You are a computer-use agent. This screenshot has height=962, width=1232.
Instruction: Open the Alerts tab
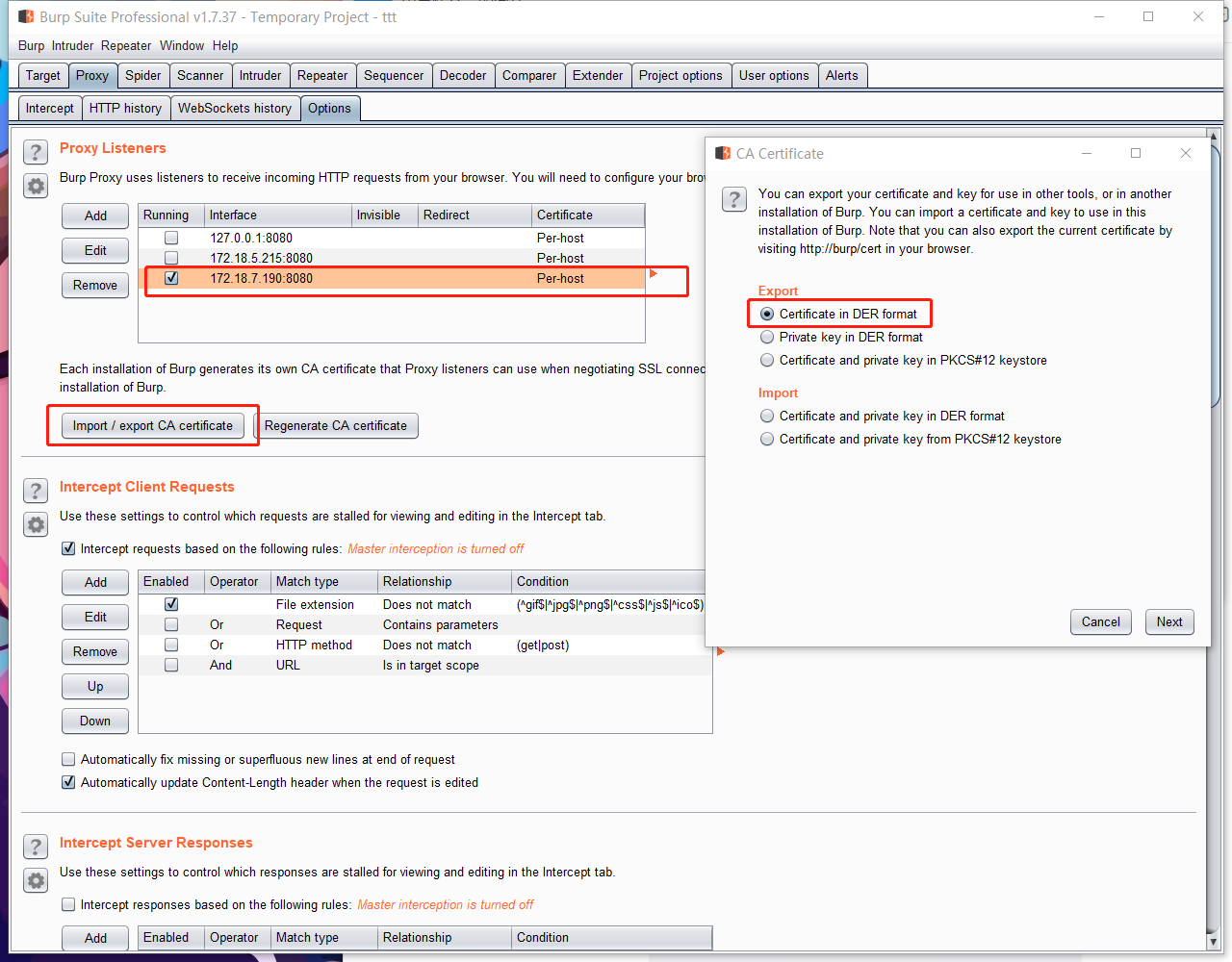pos(842,75)
